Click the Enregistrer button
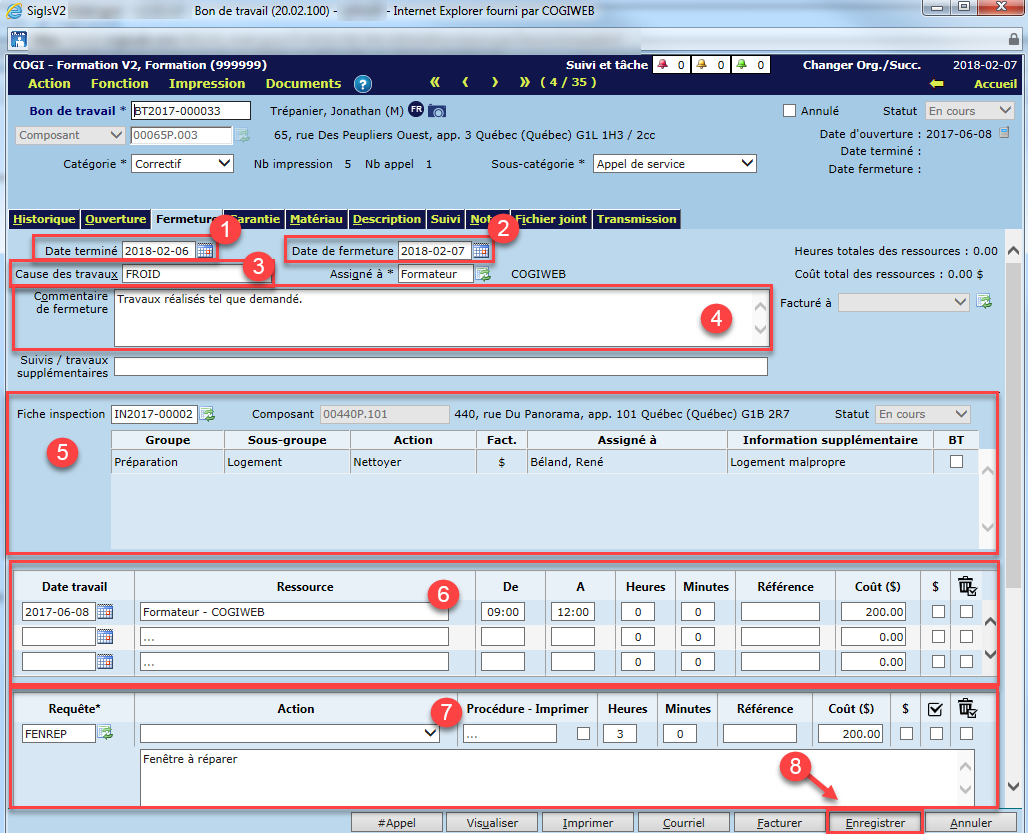This screenshot has width=1028, height=834. pos(875,823)
